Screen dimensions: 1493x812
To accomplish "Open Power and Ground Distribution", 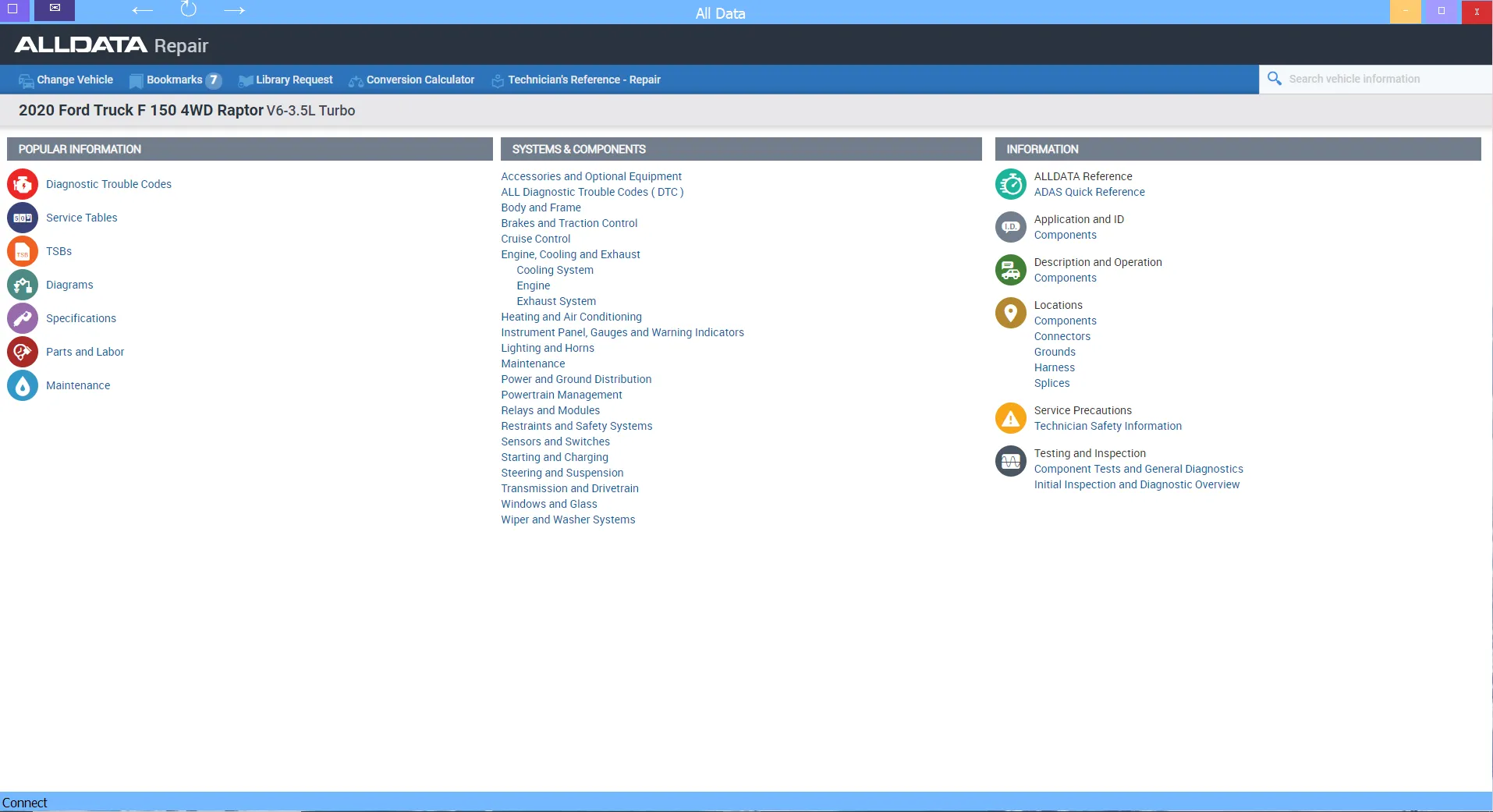I will pyautogui.click(x=576, y=379).
